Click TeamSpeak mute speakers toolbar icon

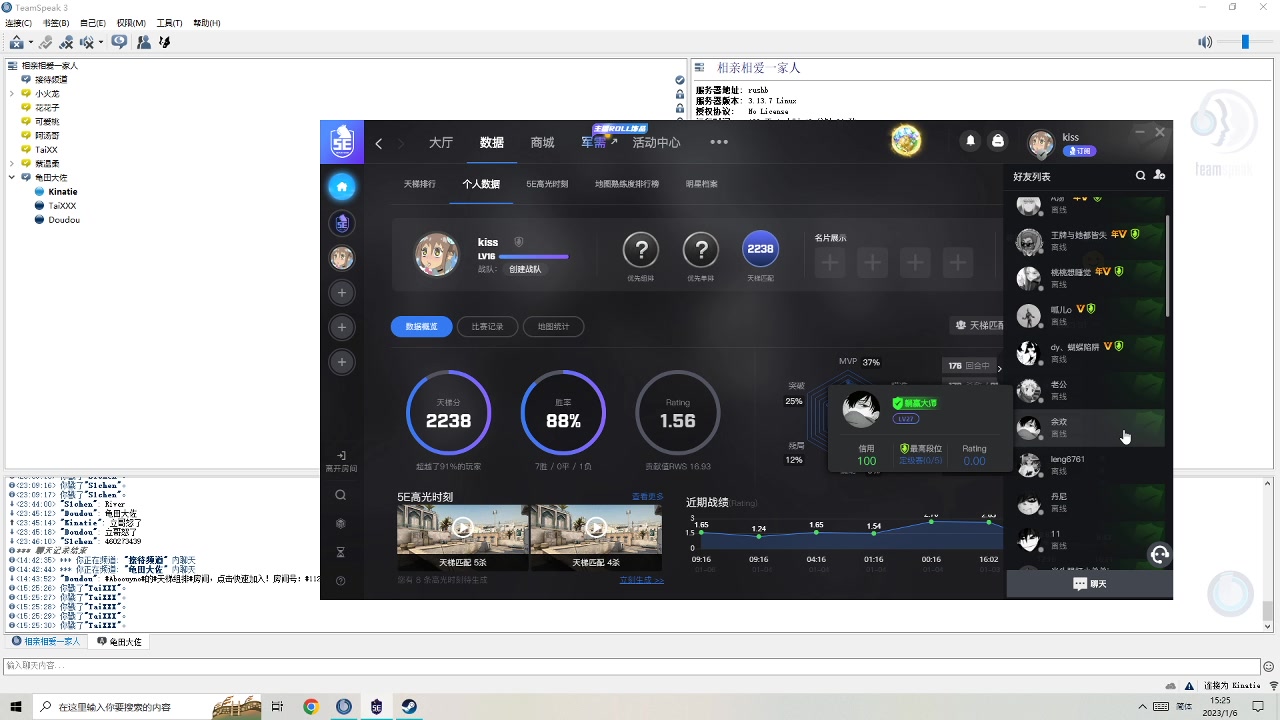tap(88, 42)
